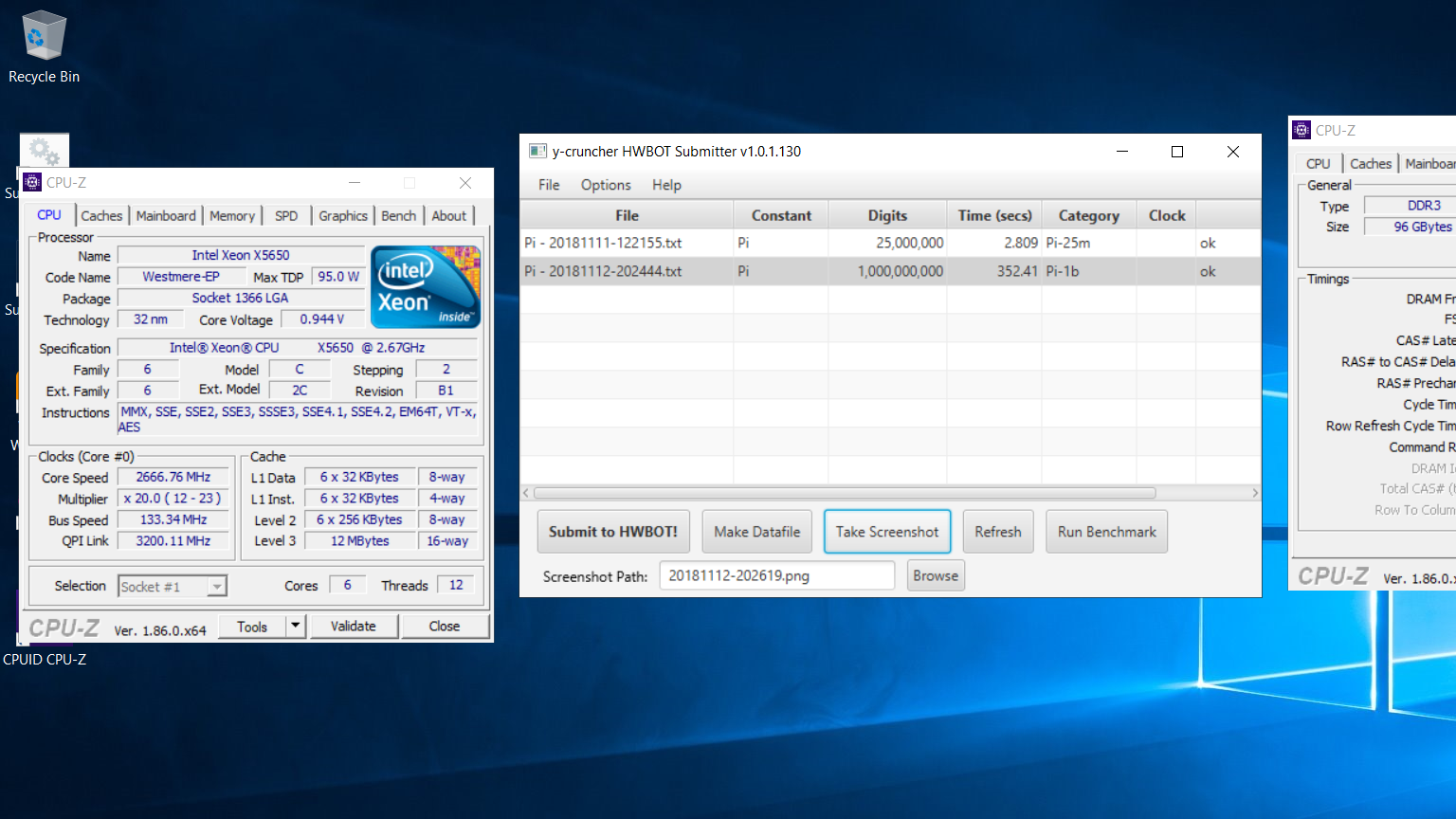Sort by the Constant column header
The width and height of the screenshot is (1456, 819).
pyautogui.click(x=781, y=215)
